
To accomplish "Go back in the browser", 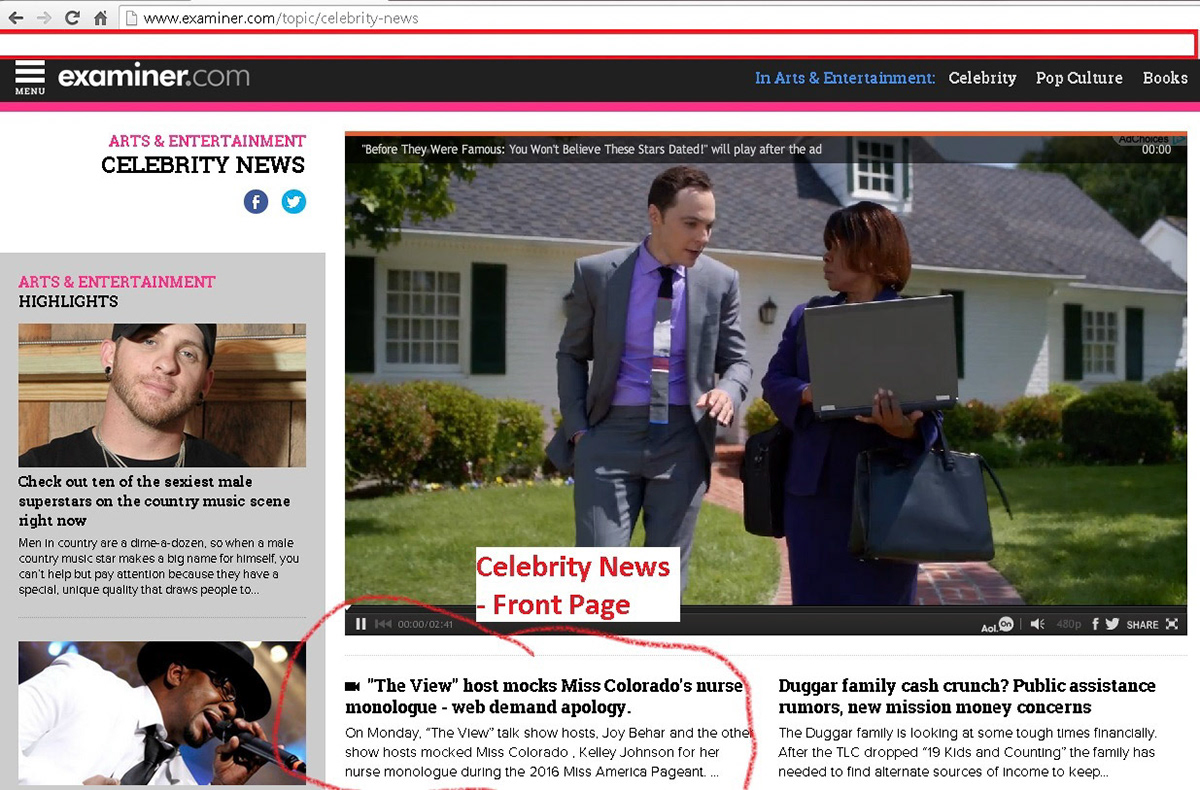I will pyautogui.click(x=16, y=17).
